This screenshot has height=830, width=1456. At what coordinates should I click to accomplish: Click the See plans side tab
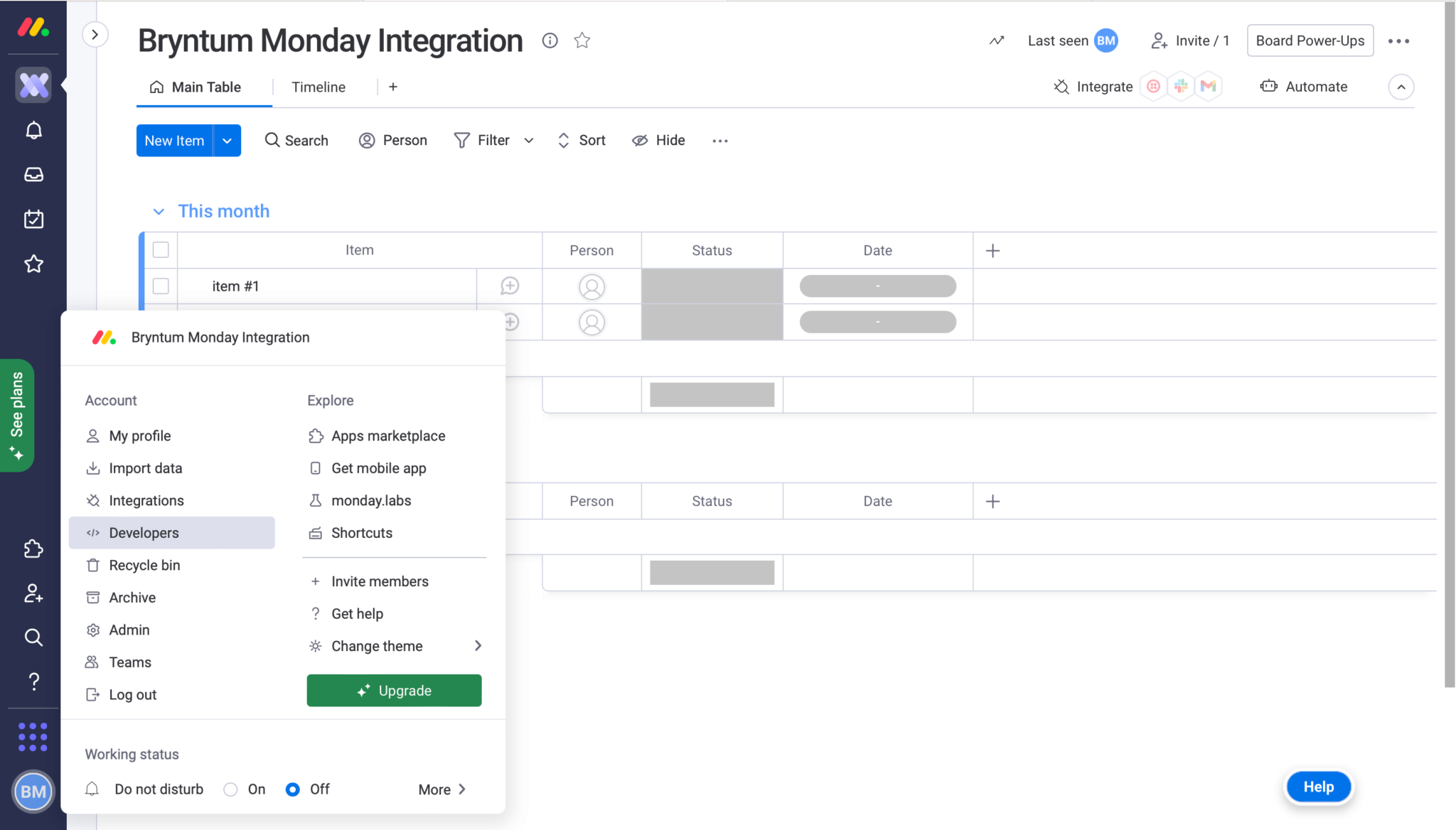(17, 416)
